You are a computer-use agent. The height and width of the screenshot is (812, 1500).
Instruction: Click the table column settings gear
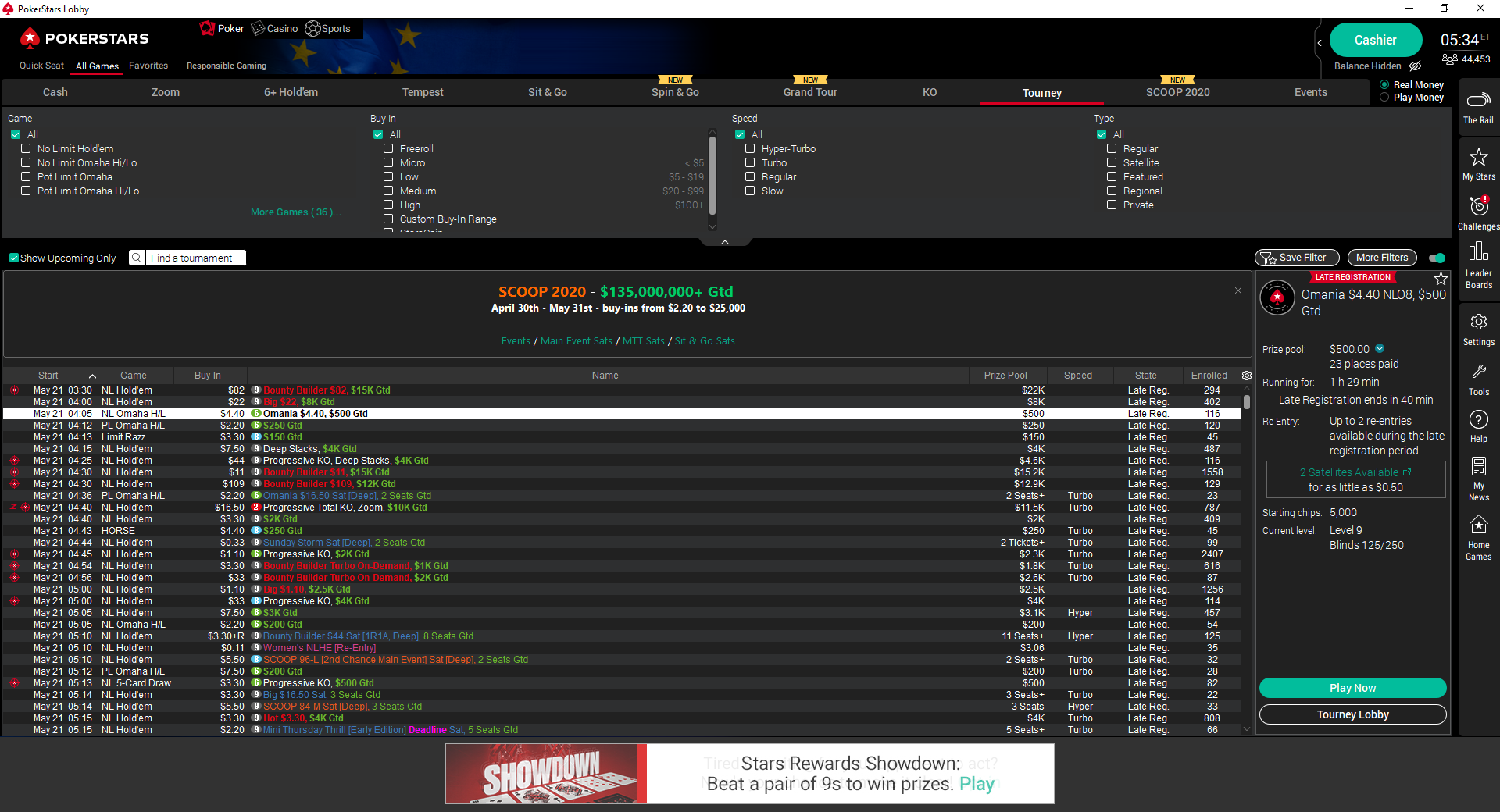pos(1247,376)
